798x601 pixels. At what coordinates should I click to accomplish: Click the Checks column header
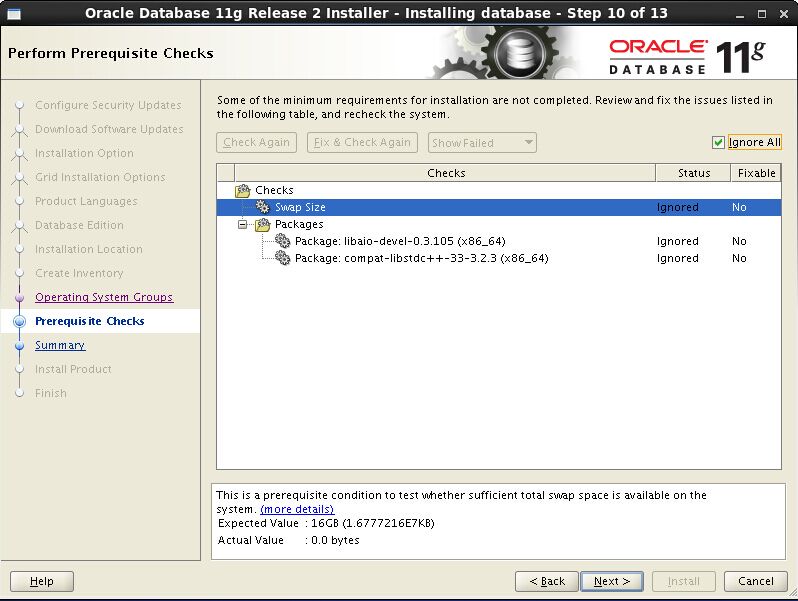(x=445, y=173)
